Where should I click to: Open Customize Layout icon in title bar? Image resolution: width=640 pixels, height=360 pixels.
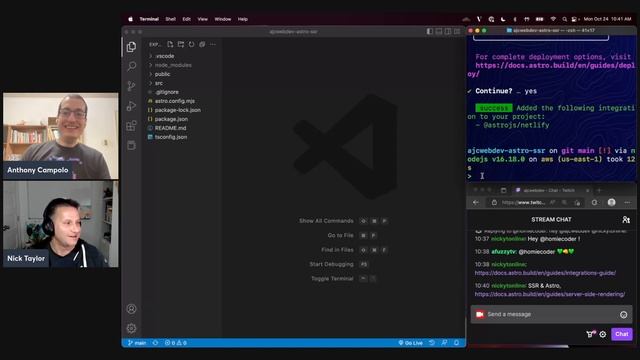457,31
